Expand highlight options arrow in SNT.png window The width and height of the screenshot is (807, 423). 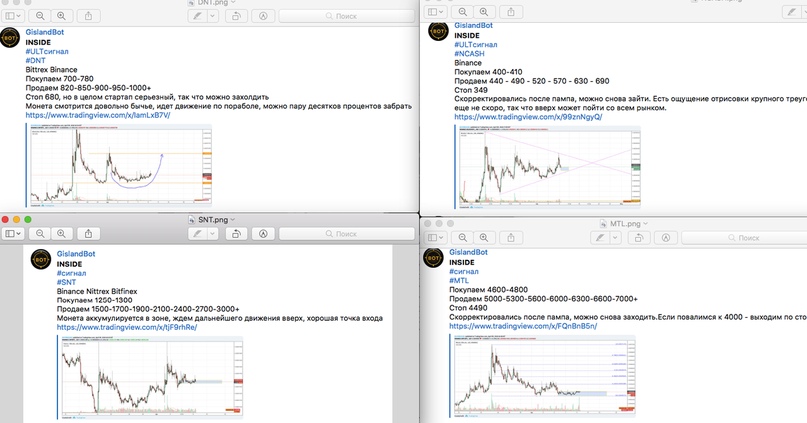[213, 234]
